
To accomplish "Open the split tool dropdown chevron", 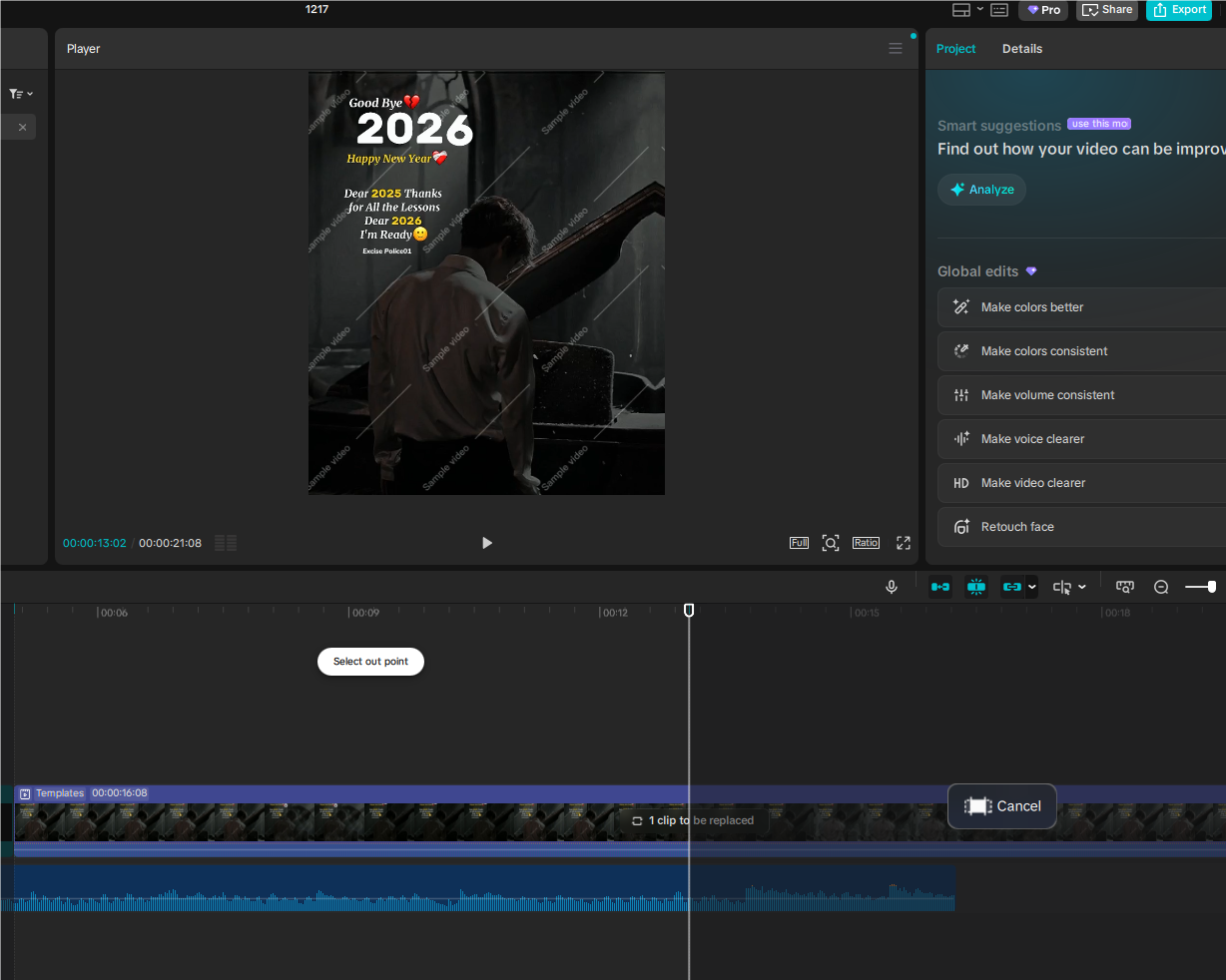I will pos(1081,587).
